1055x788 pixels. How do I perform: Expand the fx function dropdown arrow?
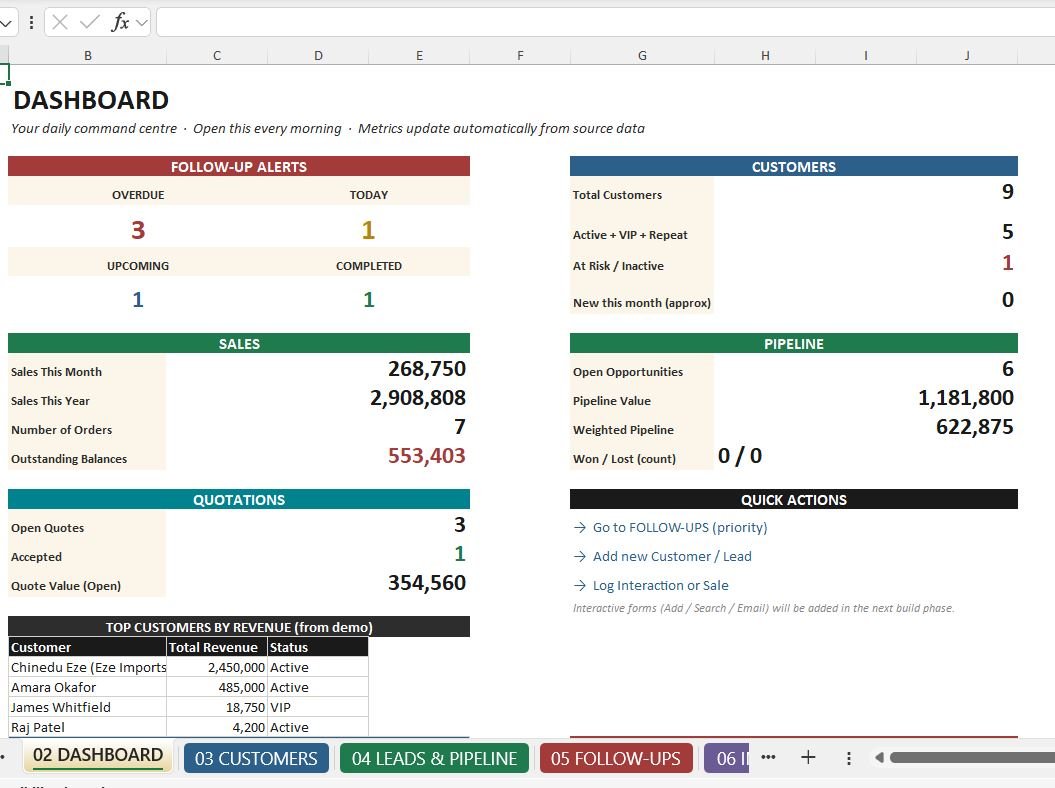pos(141,23)
